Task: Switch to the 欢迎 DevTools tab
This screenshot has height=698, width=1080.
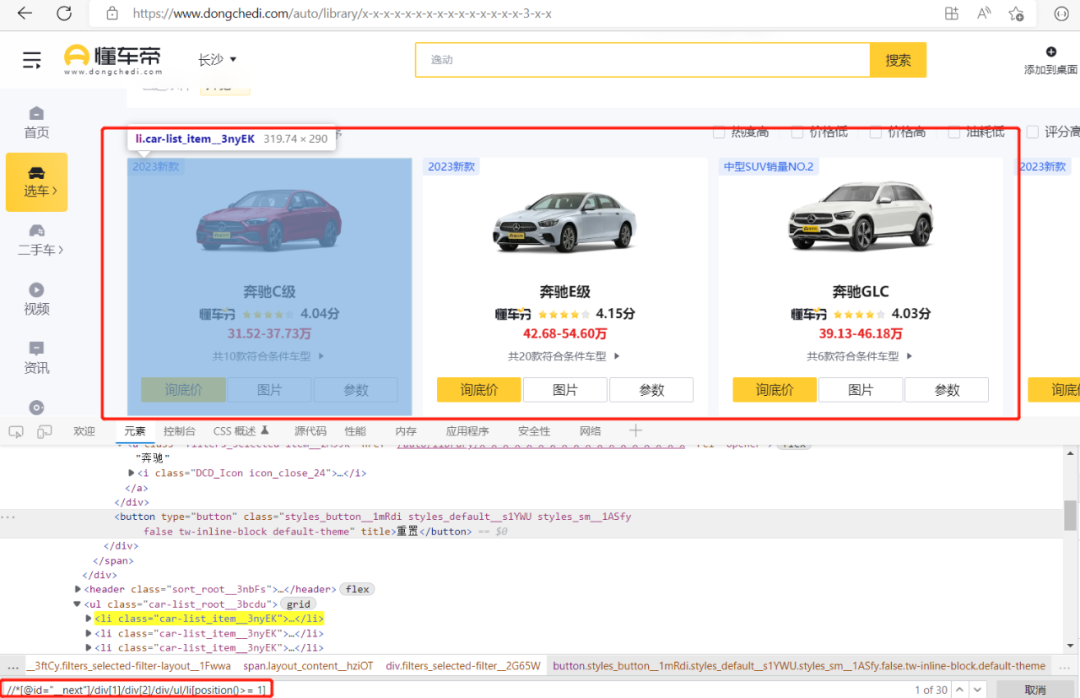Action: point(84,431)
